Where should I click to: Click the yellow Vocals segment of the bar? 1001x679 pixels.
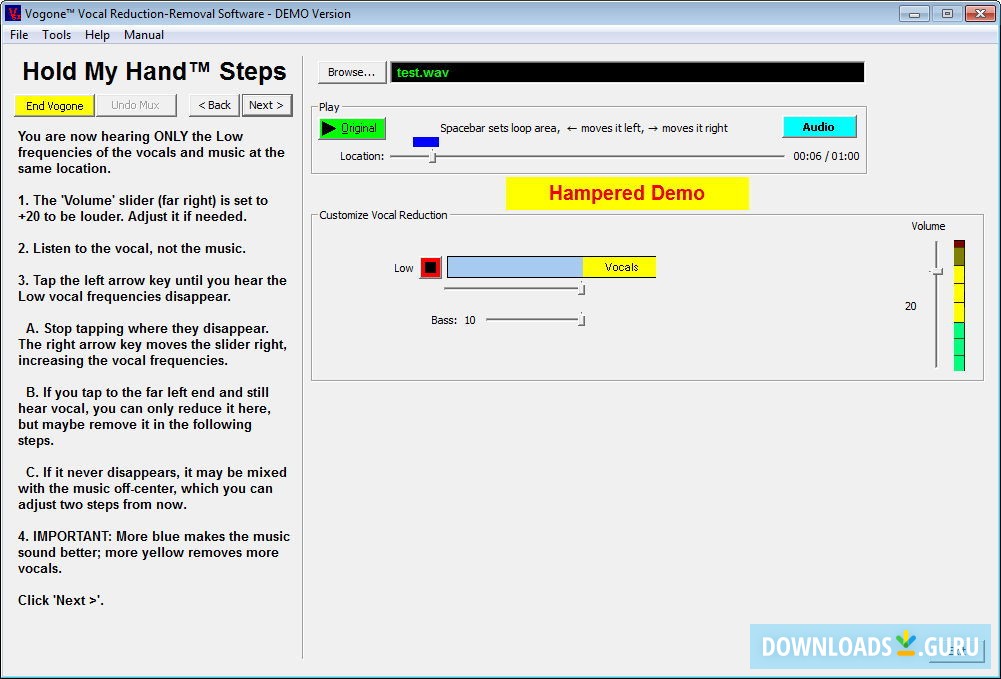coord(621,267)
